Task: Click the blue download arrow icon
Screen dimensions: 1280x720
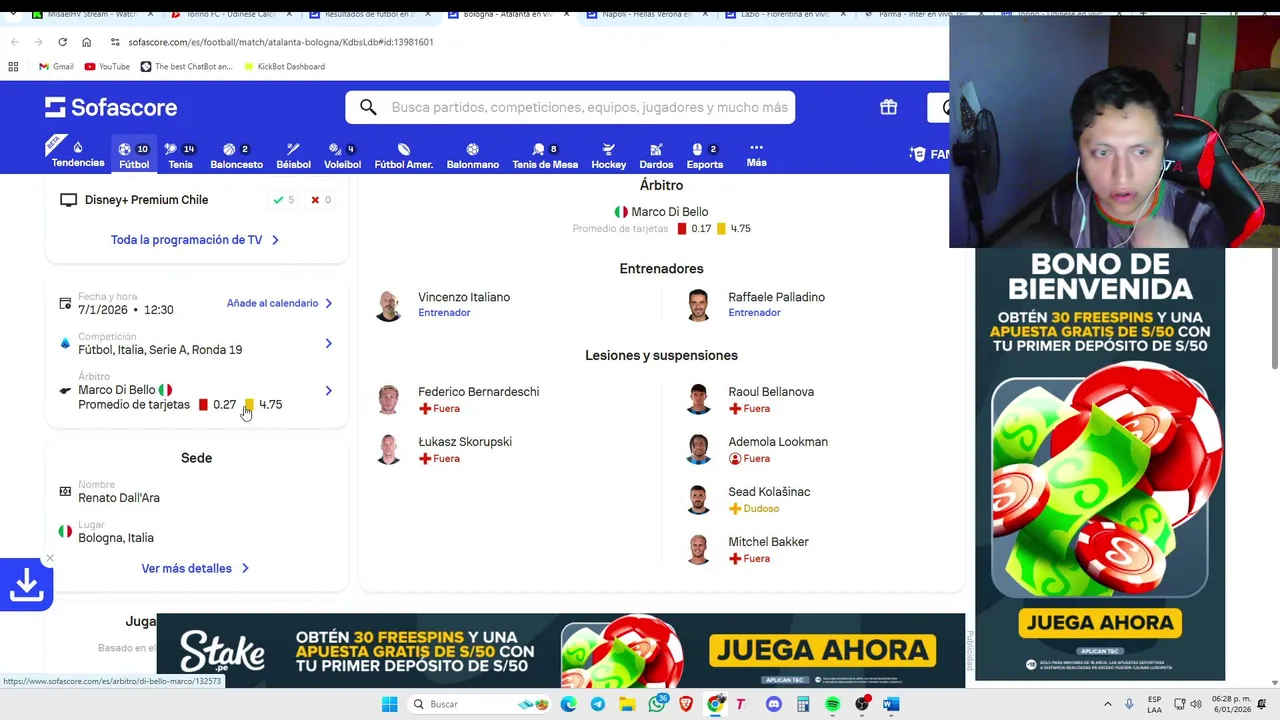Action: 26,585
